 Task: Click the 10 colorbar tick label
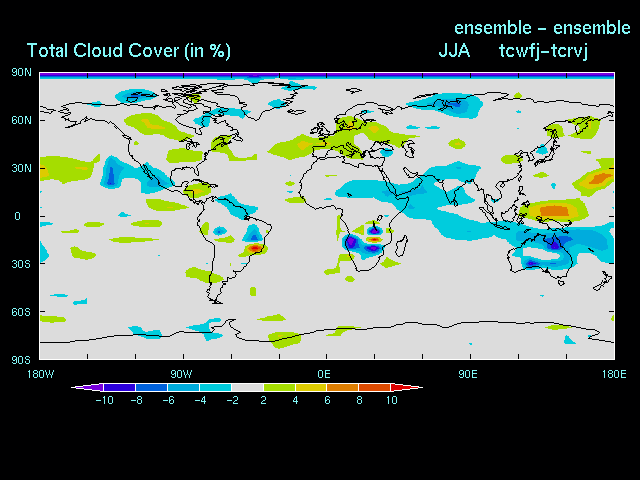391,400
